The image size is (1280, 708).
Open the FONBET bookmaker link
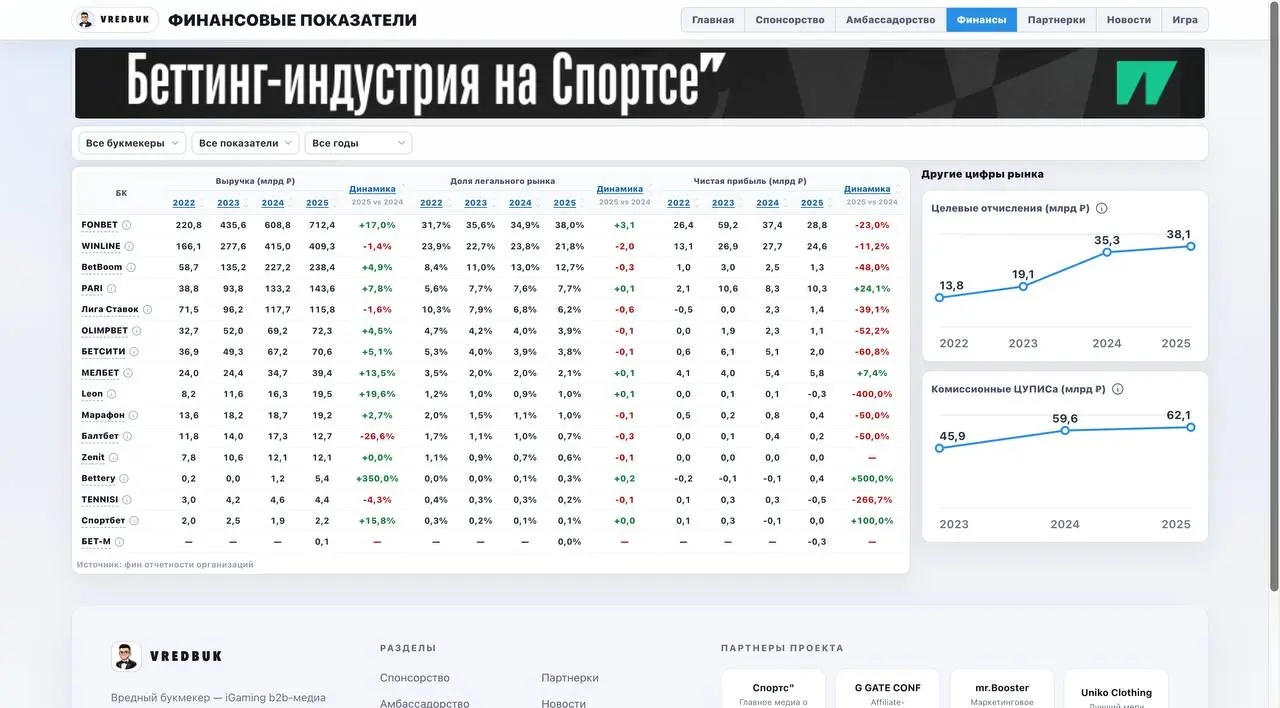[99, 225]
